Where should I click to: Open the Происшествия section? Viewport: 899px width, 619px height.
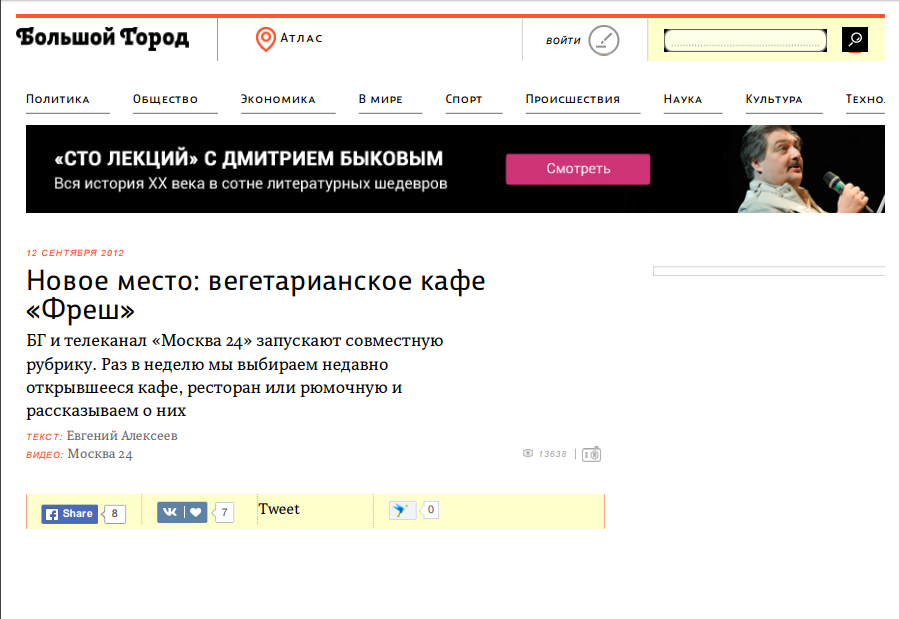(x=573, y=99)
